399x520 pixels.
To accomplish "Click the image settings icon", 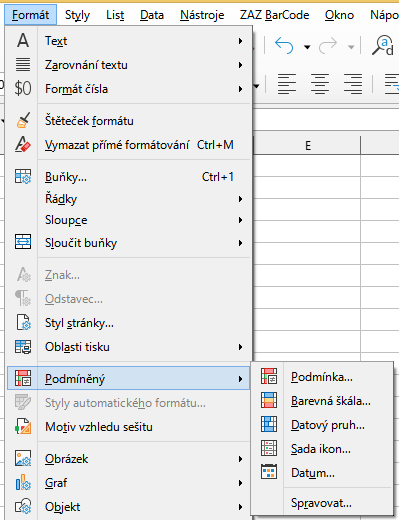I will [23, 458].
